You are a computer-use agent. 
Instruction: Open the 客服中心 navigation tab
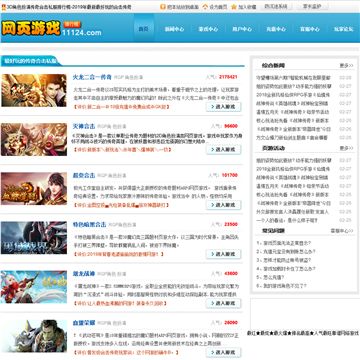(310, 29)
